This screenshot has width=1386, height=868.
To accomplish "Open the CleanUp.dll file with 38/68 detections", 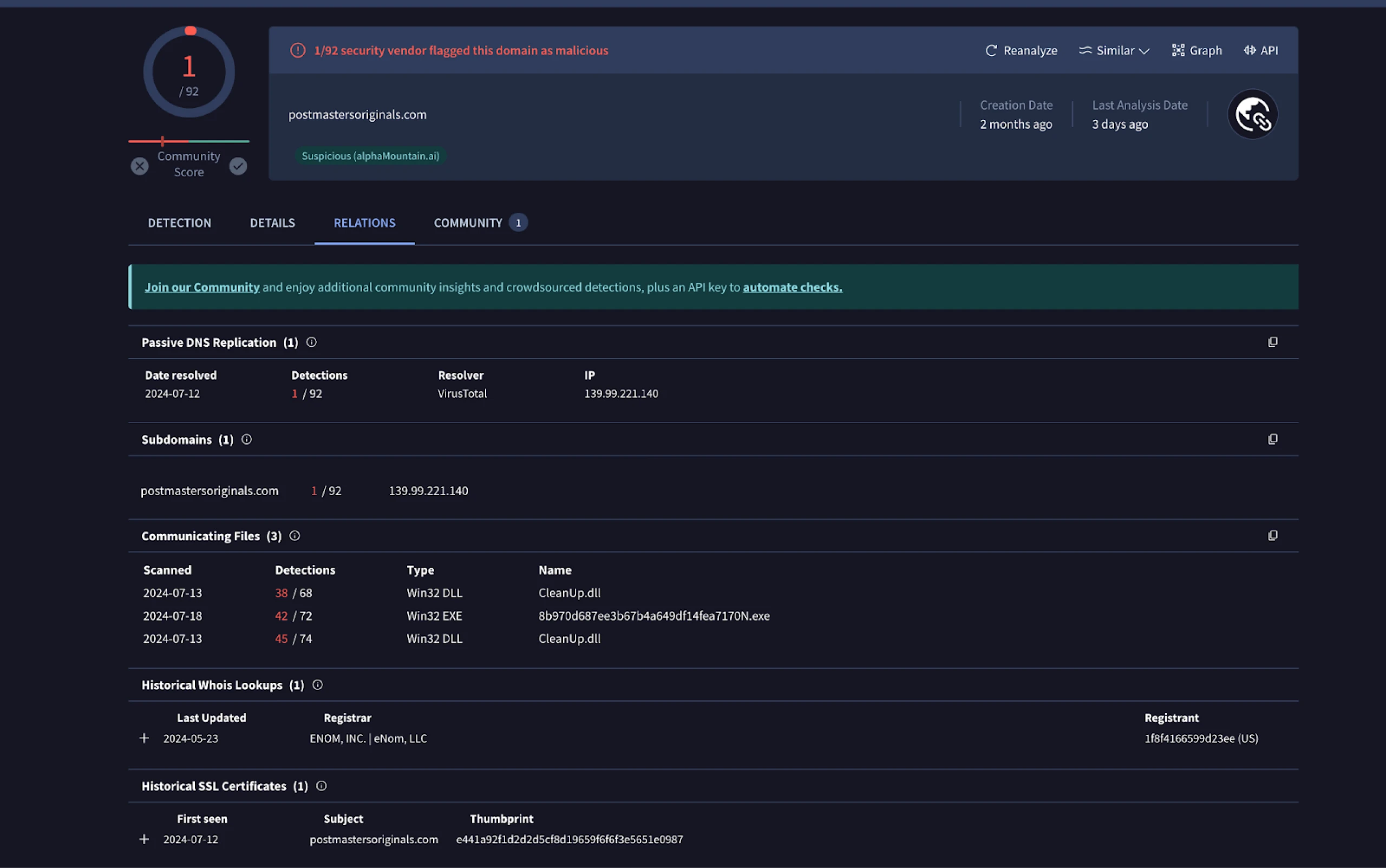I will (569, 593).
